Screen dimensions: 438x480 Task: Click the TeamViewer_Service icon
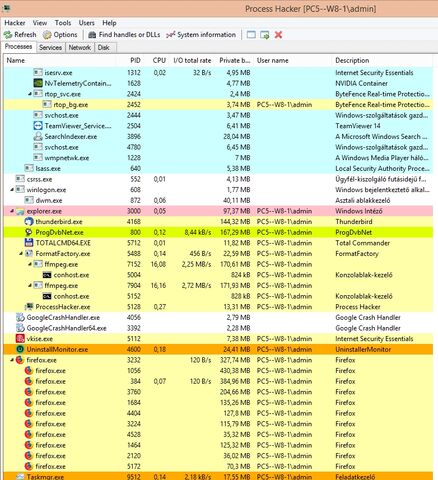point(38,126)
